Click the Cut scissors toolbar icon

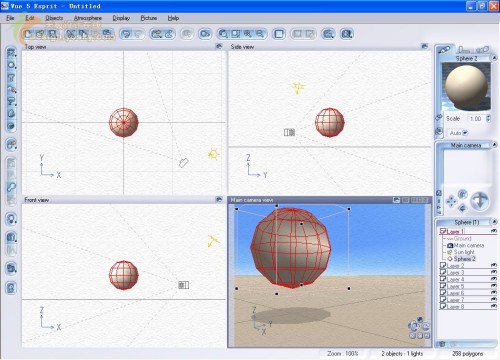coord(70,34)
